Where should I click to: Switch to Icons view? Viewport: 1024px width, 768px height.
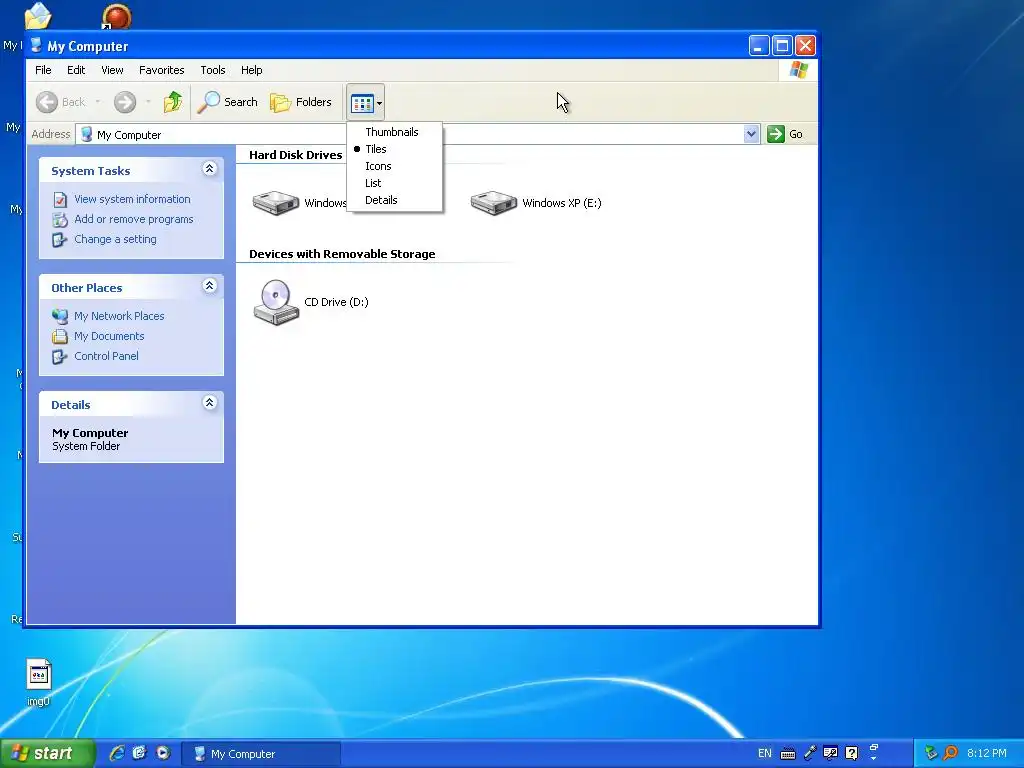click(x=378, y=166)
